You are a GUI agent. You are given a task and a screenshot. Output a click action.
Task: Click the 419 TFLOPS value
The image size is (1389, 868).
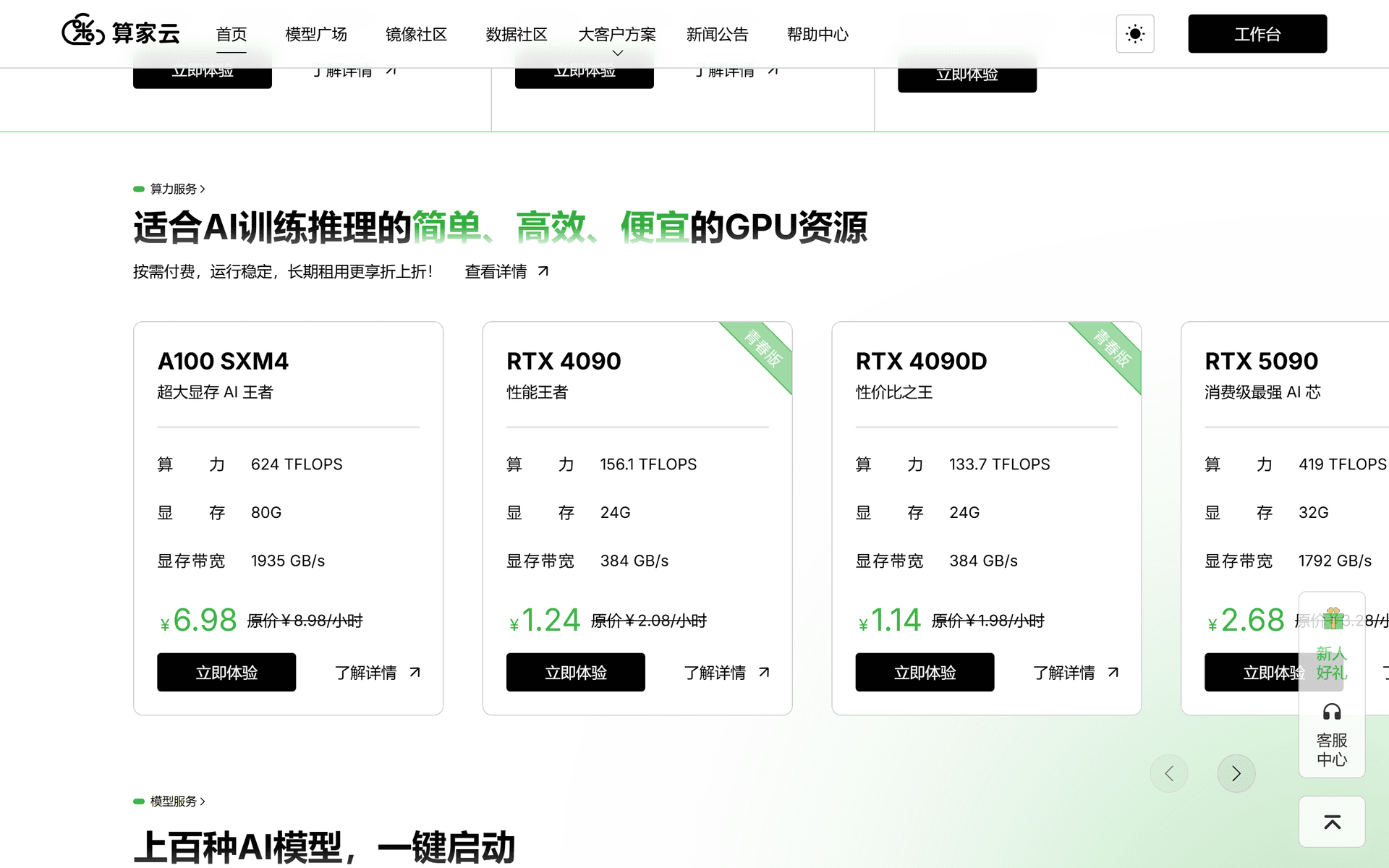coord(1343,464)
